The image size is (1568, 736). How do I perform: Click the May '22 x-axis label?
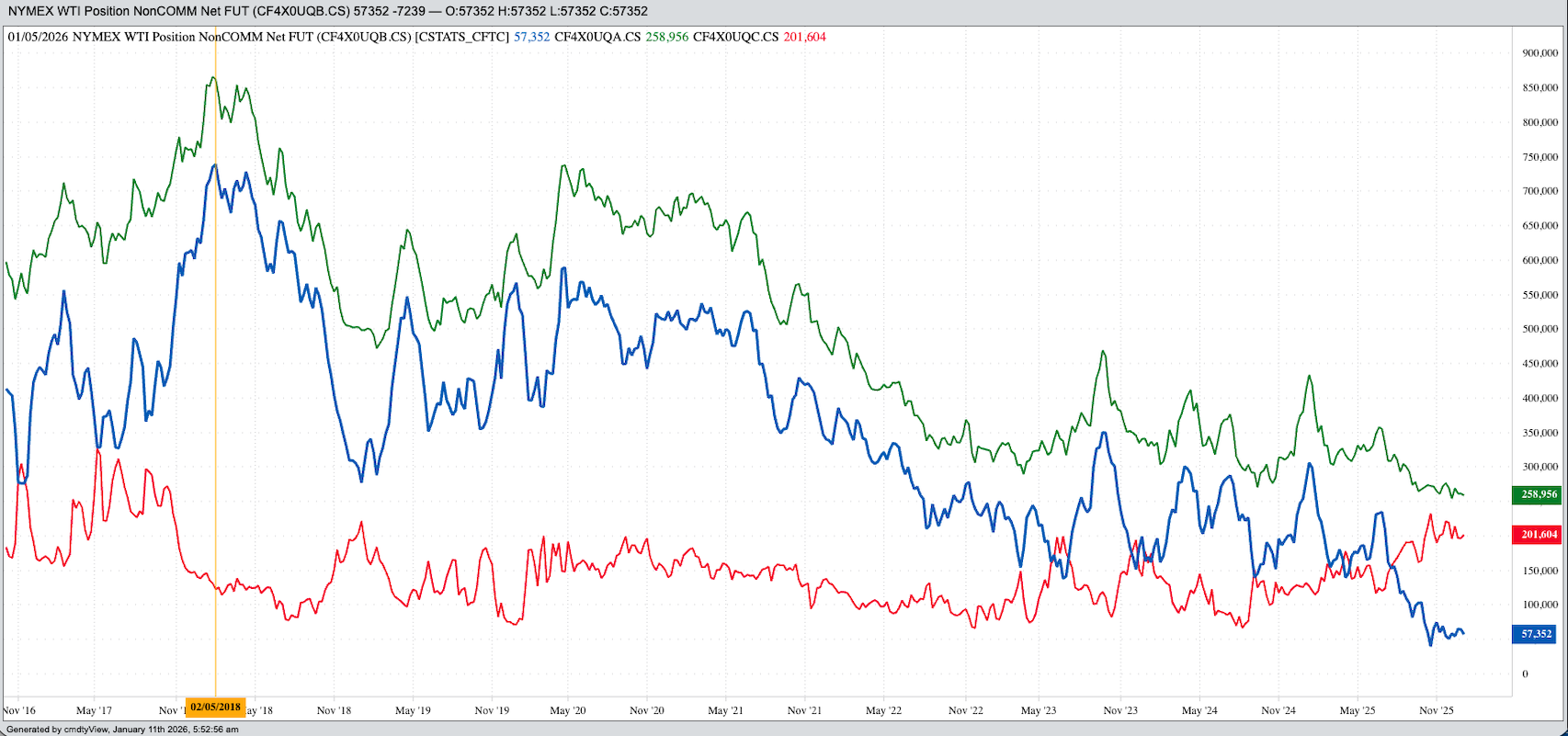point(883,710)
